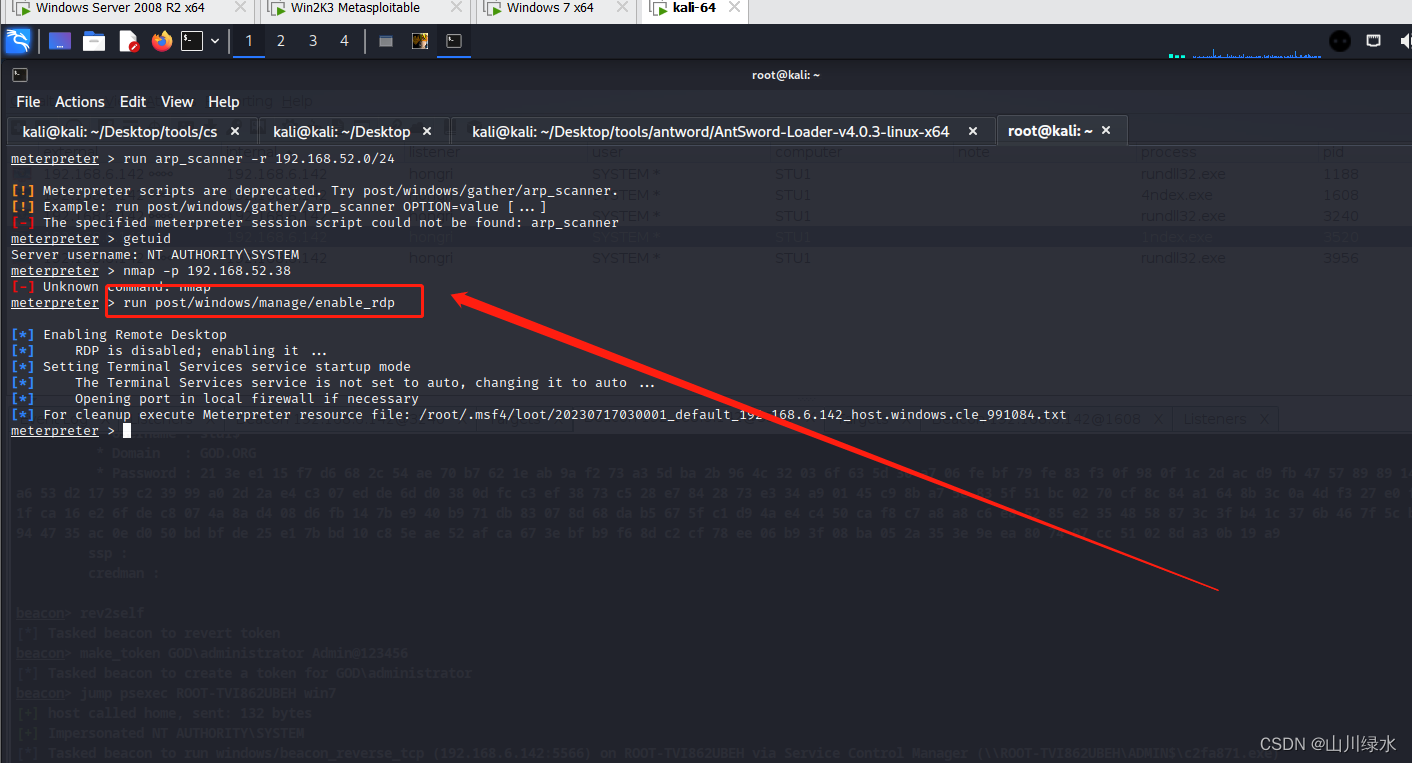Close the root@kali: ~ terminal tab

click(x=1106, y=131)
